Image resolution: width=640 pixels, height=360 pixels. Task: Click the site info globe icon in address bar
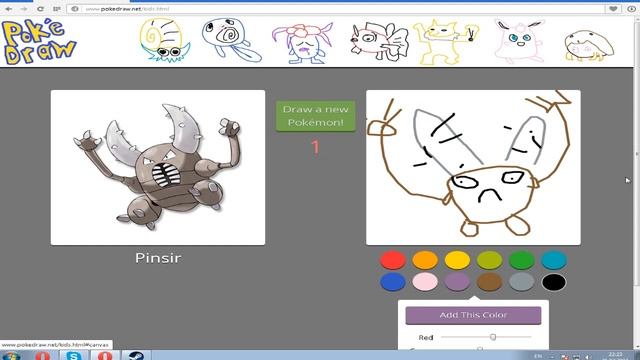(x=75, y=9)
